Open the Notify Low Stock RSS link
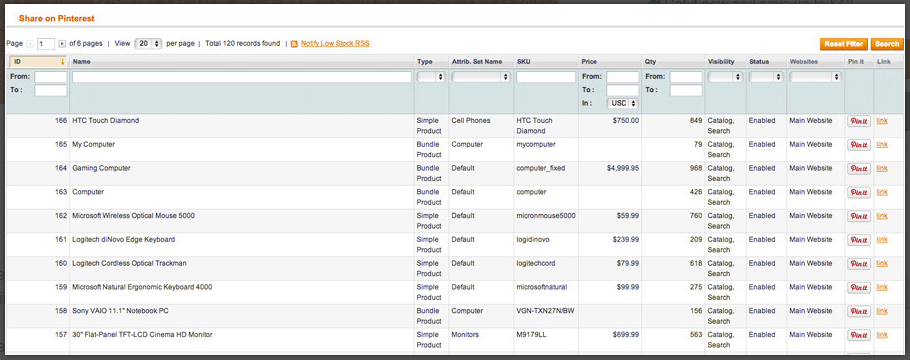 click(335, 44)
